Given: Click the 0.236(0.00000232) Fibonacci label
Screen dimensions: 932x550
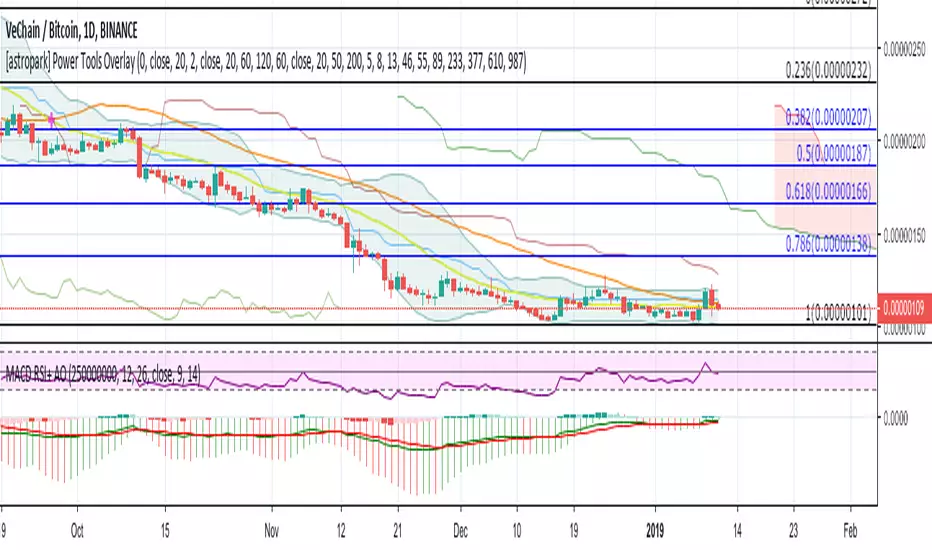Looking at the screenshot, I should 828,71.
